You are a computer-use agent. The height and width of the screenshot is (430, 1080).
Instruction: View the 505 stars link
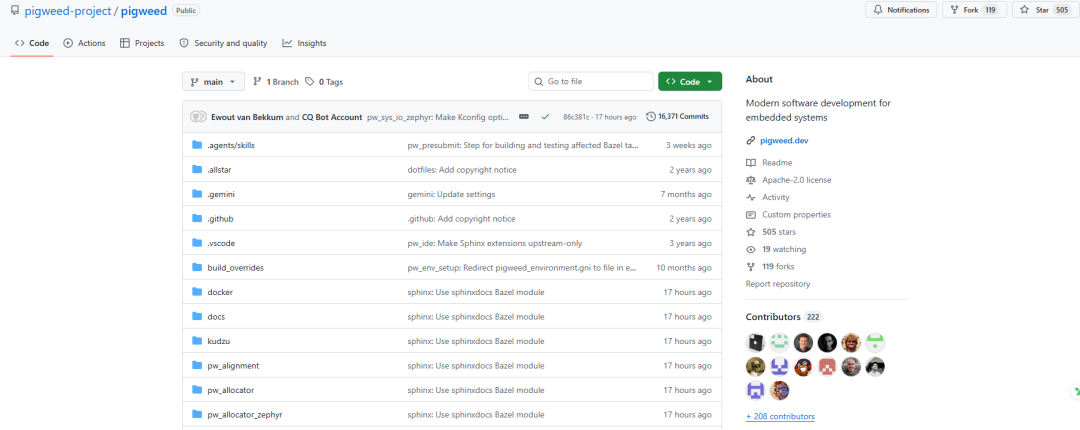point(779,232)
